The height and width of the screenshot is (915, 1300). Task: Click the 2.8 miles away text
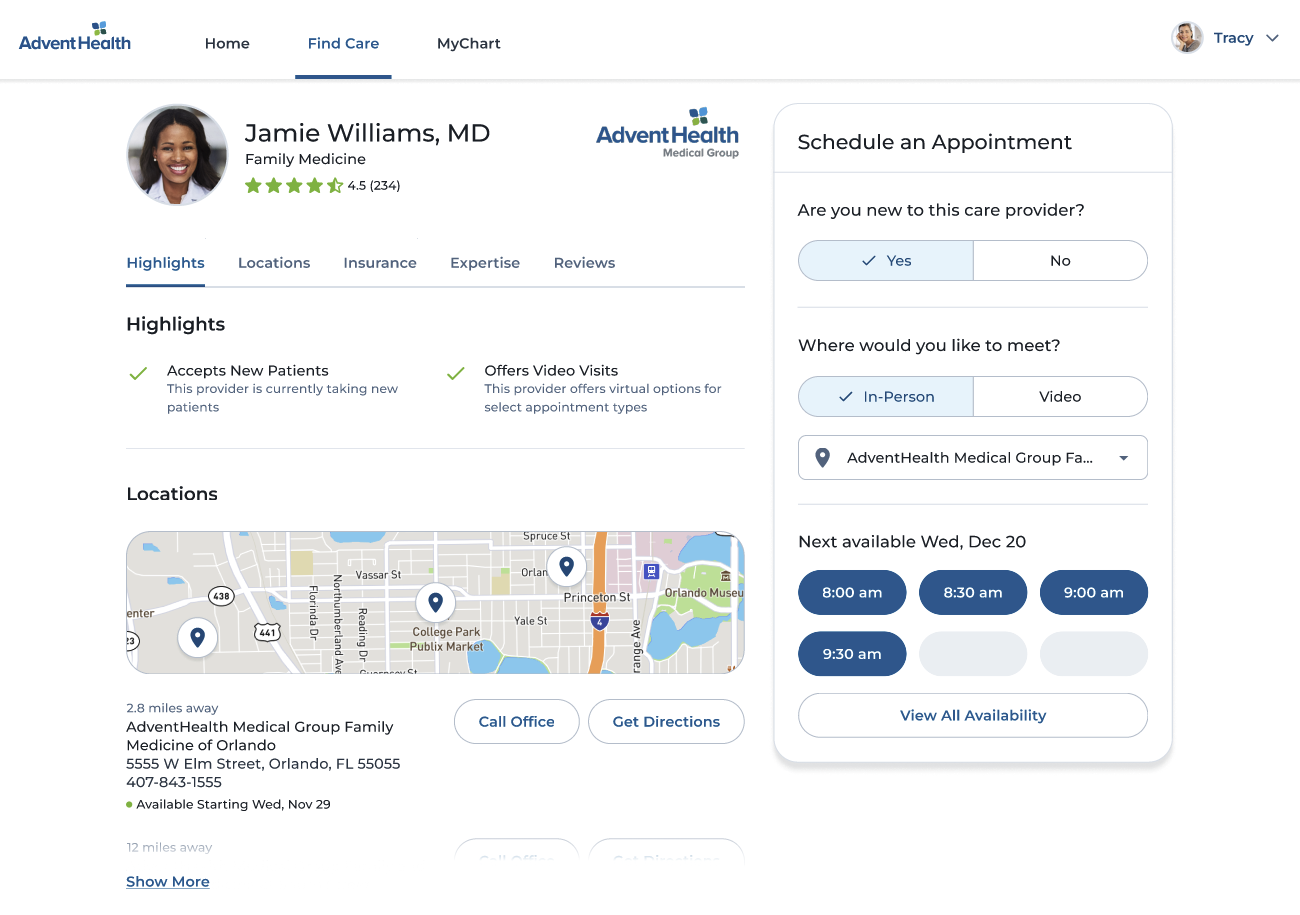point(172,708)
